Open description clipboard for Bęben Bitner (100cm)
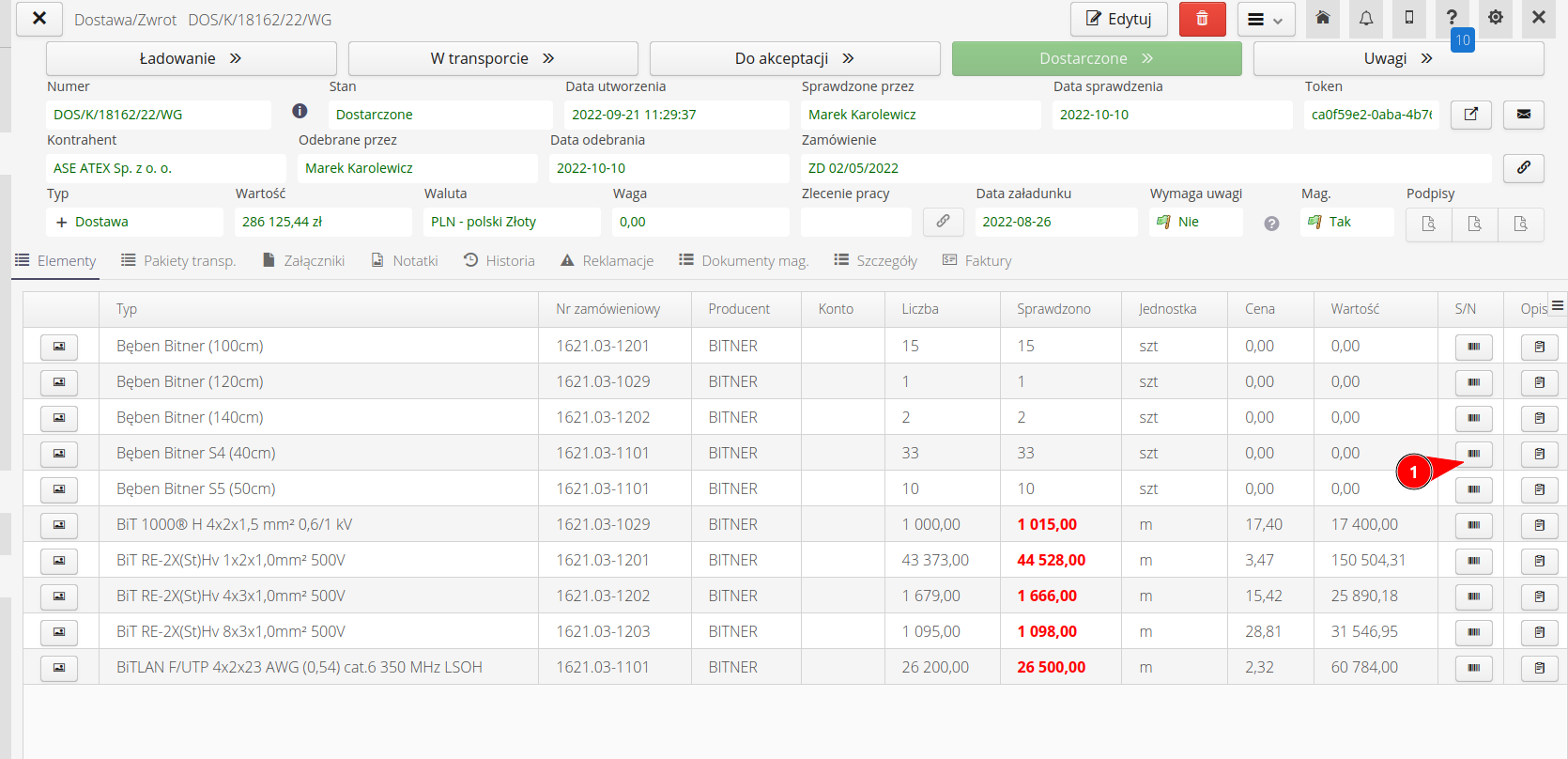This screenshot has width=1568, height=759. 1539,347
